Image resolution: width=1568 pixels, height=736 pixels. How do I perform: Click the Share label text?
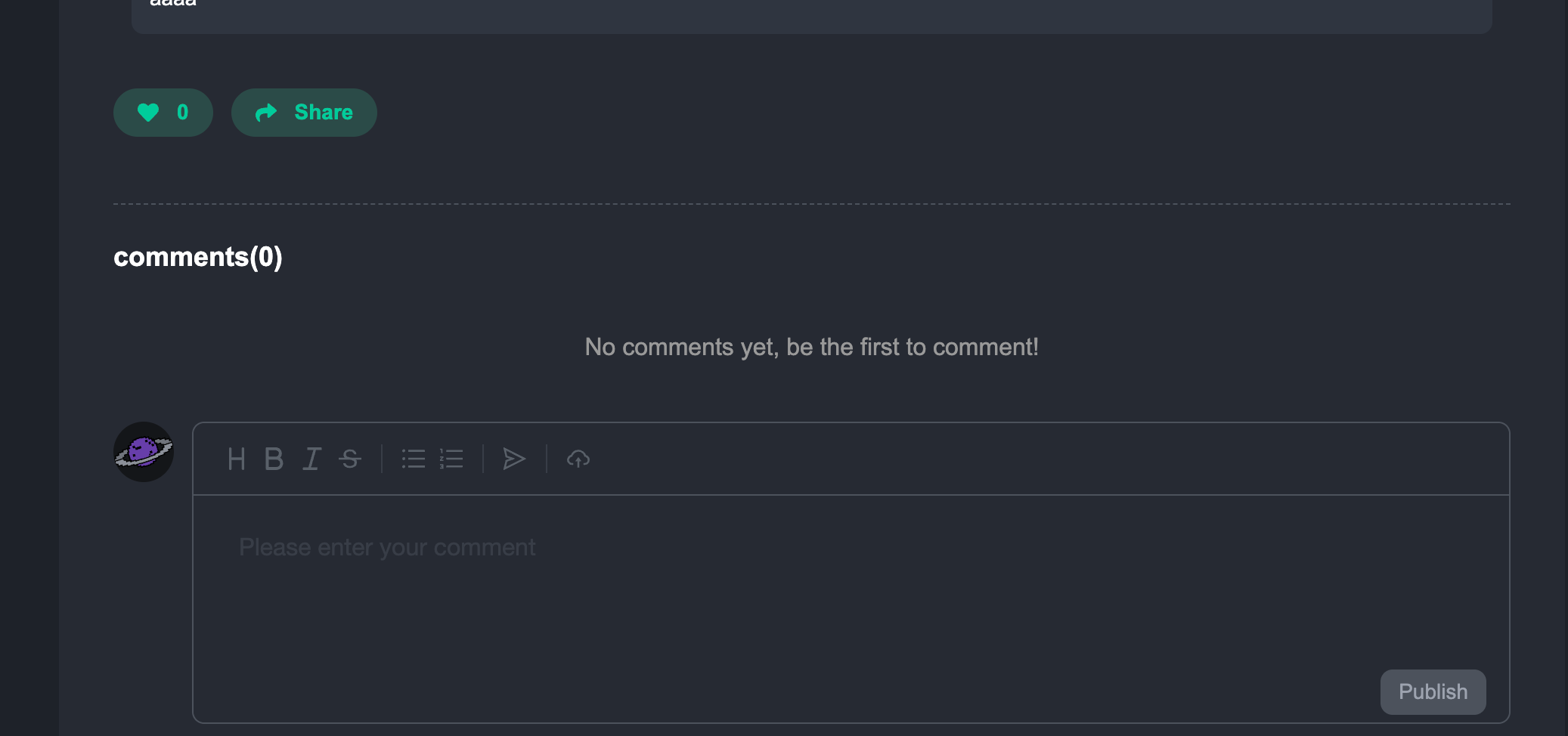pyautogui.click(x=324, y=113)
